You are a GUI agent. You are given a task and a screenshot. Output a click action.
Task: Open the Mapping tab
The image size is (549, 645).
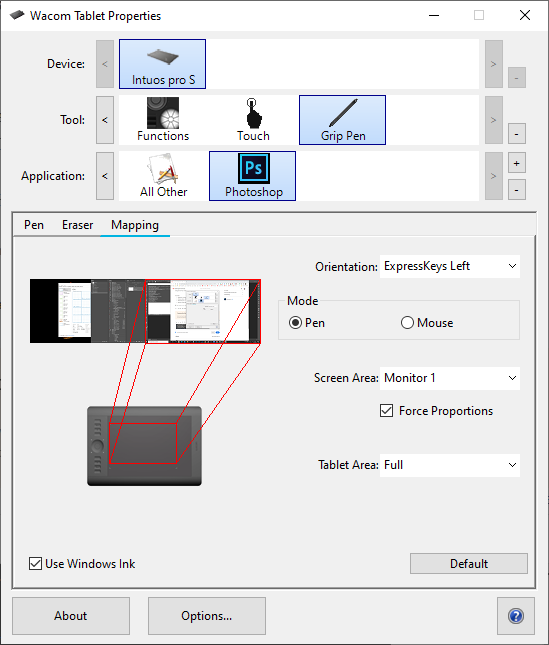coord(135,225)
